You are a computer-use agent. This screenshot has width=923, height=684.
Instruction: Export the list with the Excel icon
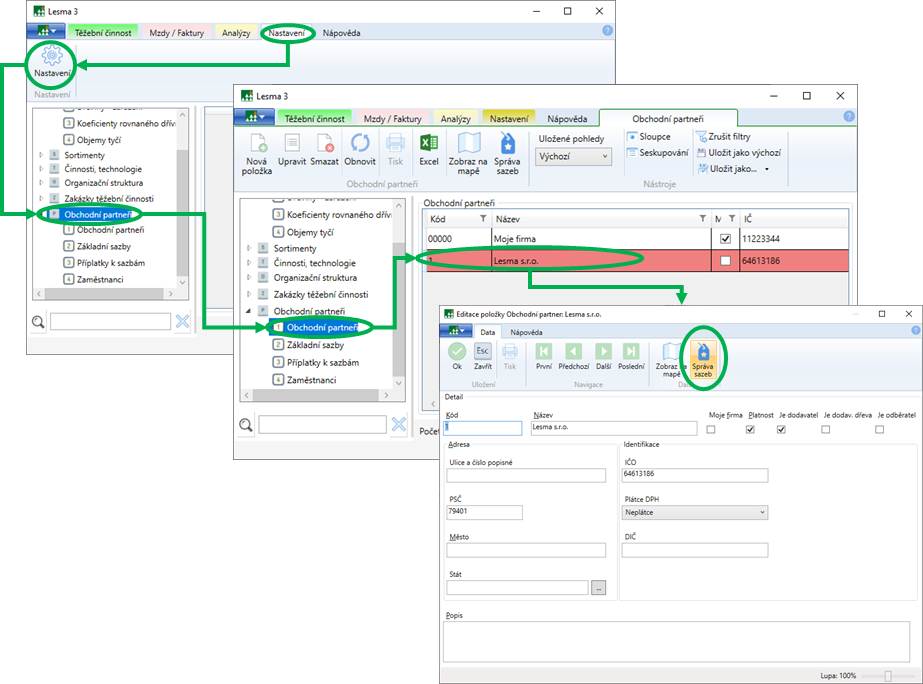[429, 143]
